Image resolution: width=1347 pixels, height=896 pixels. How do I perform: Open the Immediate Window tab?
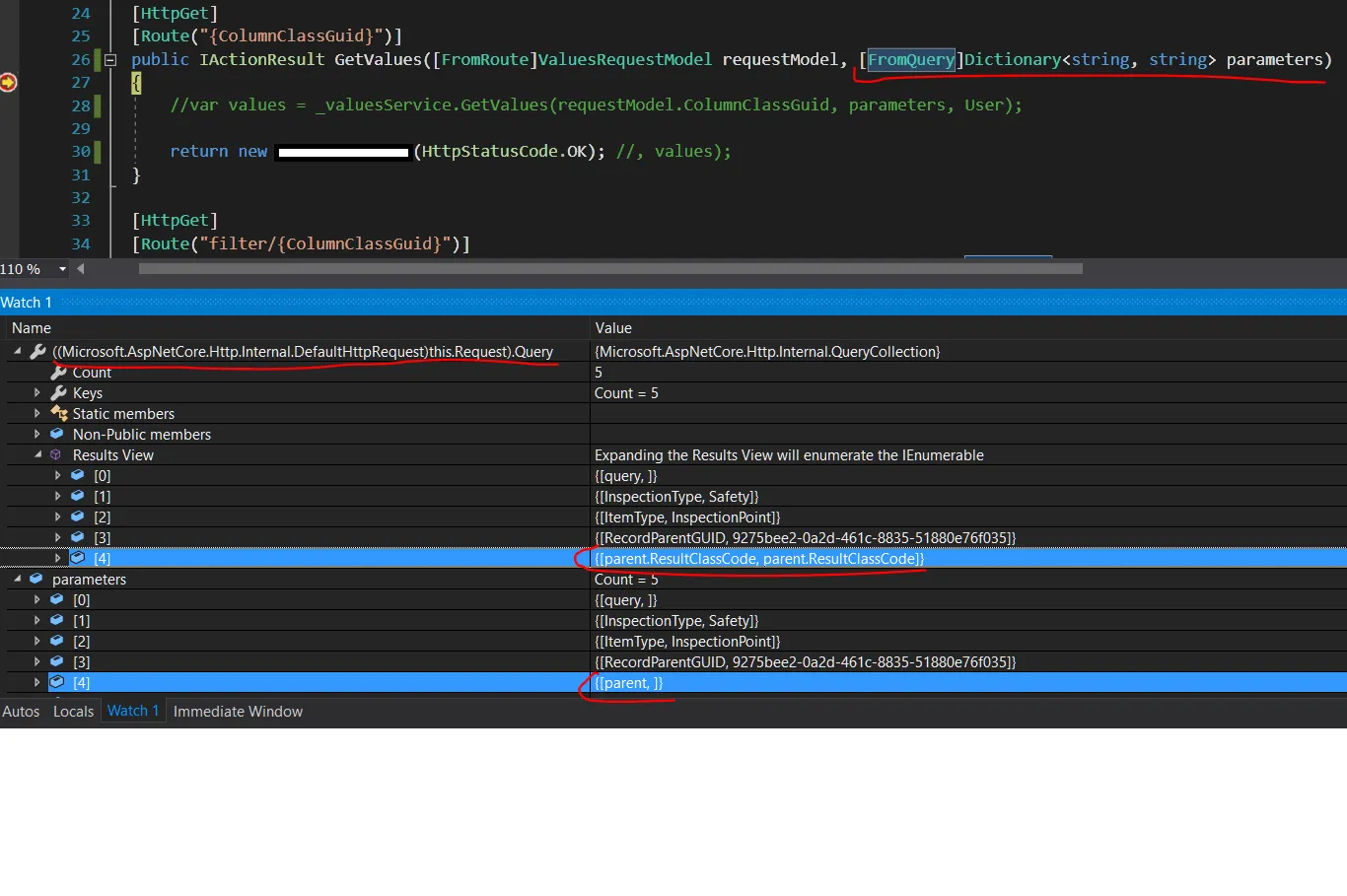click(x=238, y=712)
